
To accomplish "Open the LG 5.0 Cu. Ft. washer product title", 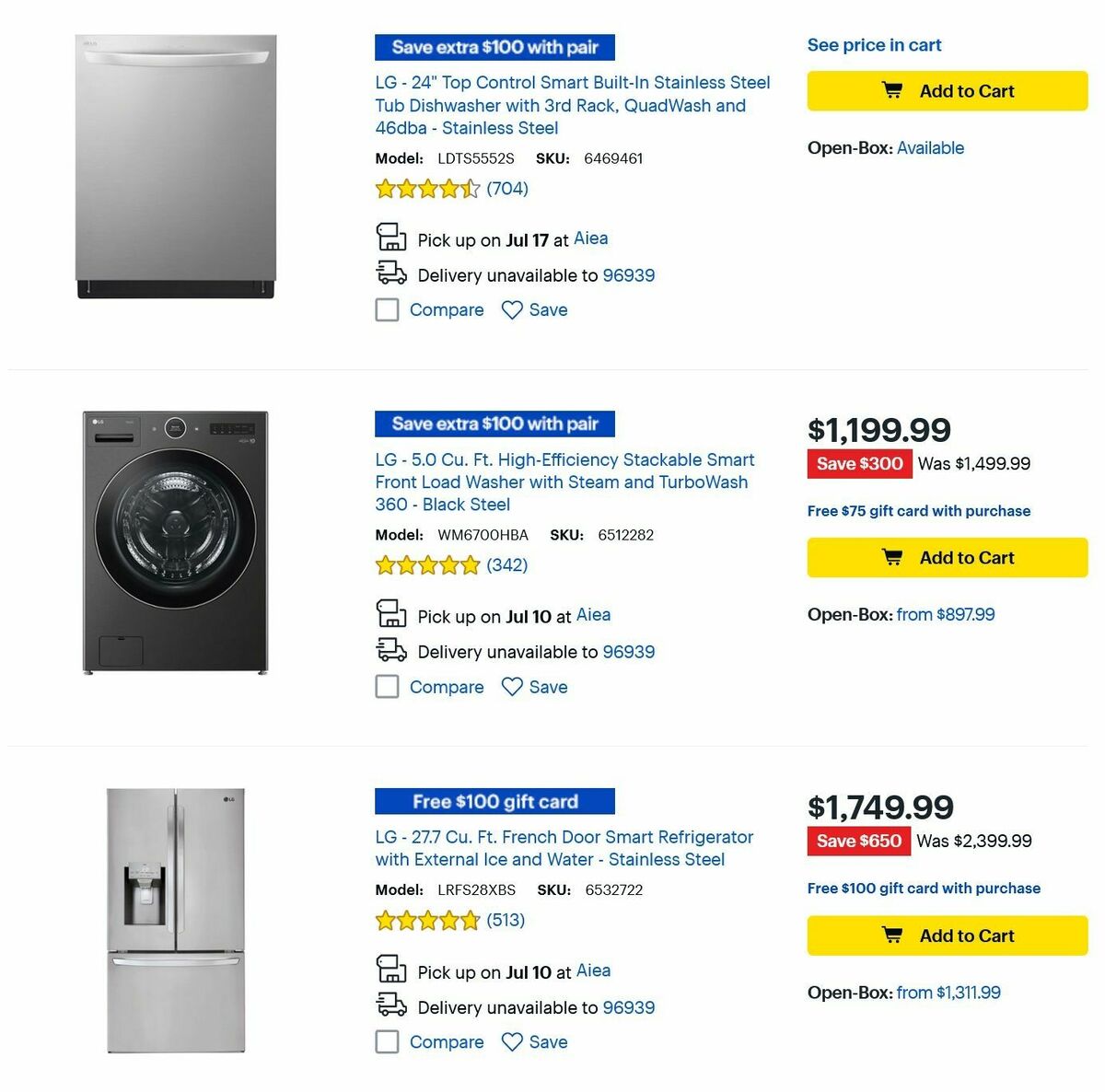I will tap(564, 482).
